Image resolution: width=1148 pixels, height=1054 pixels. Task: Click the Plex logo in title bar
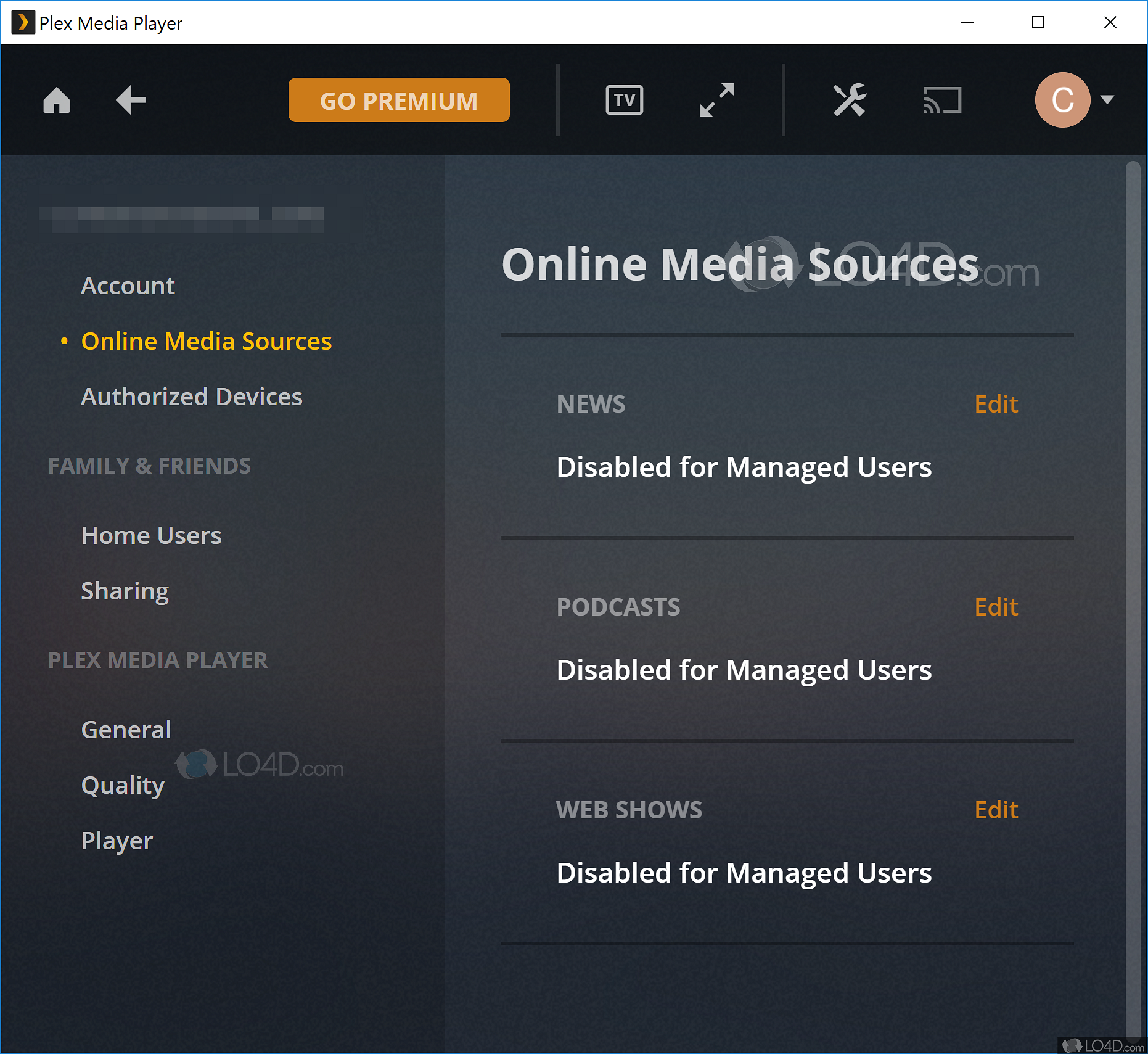tap(23, 23)
